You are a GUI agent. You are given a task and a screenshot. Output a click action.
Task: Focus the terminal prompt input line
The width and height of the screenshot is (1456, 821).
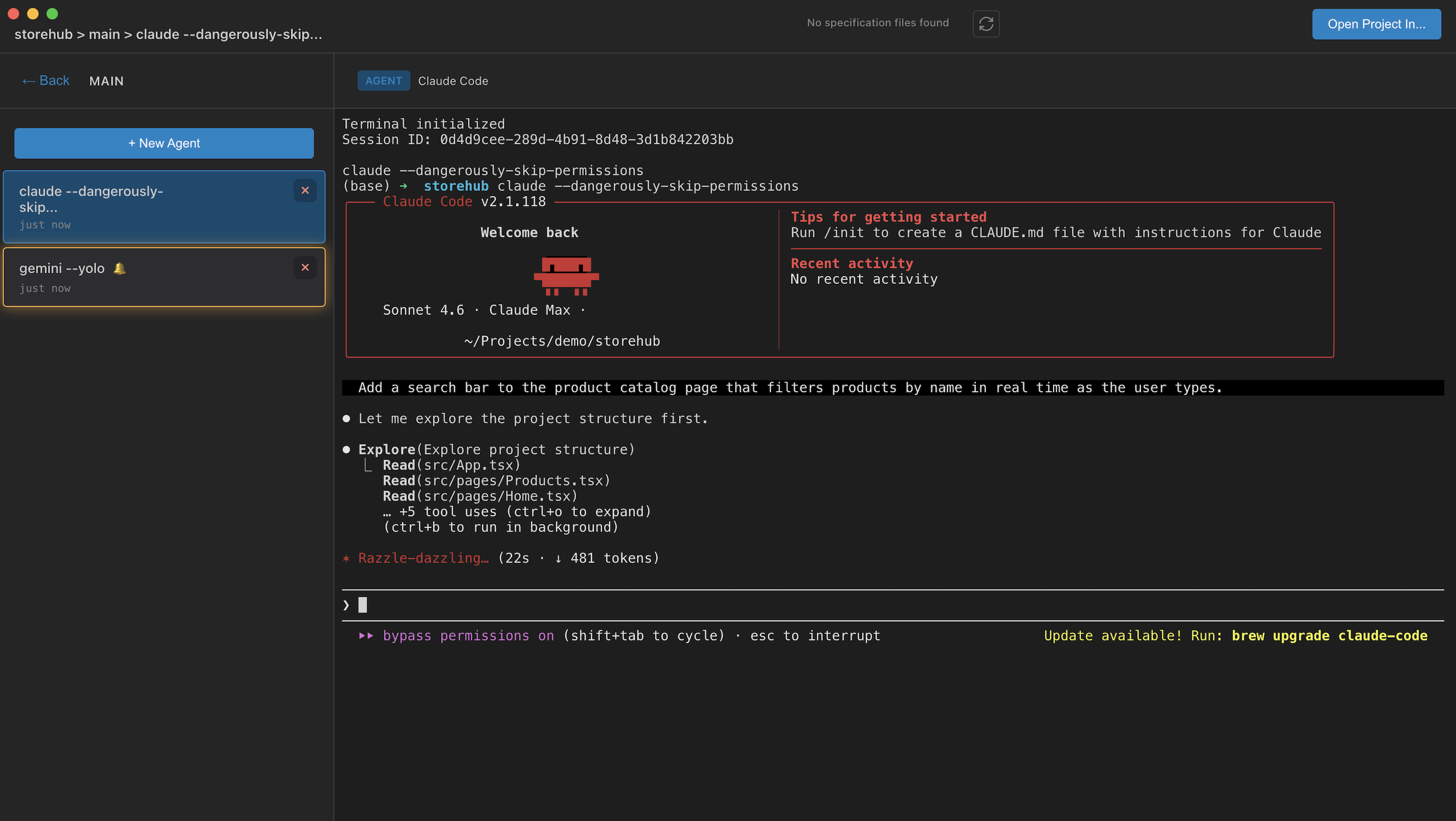[x=893, y=605]
